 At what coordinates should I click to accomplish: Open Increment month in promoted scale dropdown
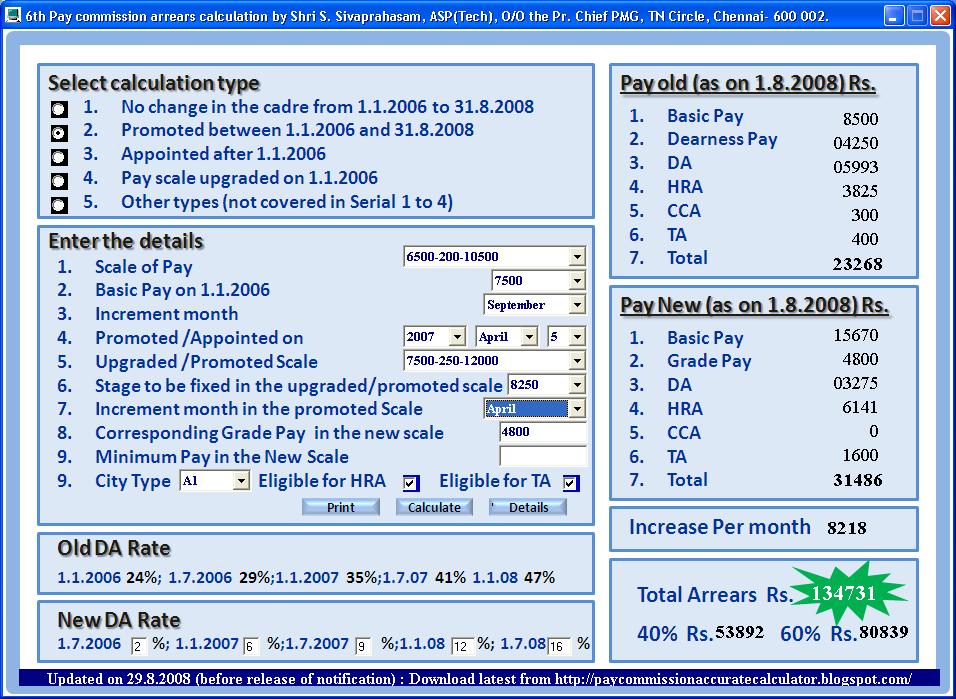[577, 408]
